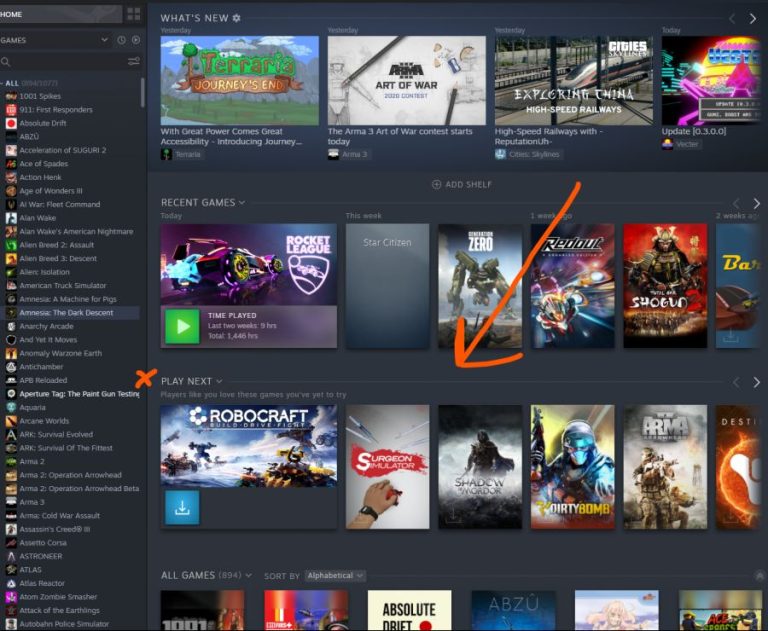The width and height of the screenshot is (768, 631).
Task: Open Sort By Alphabetical dropdown
Action: 335,576
